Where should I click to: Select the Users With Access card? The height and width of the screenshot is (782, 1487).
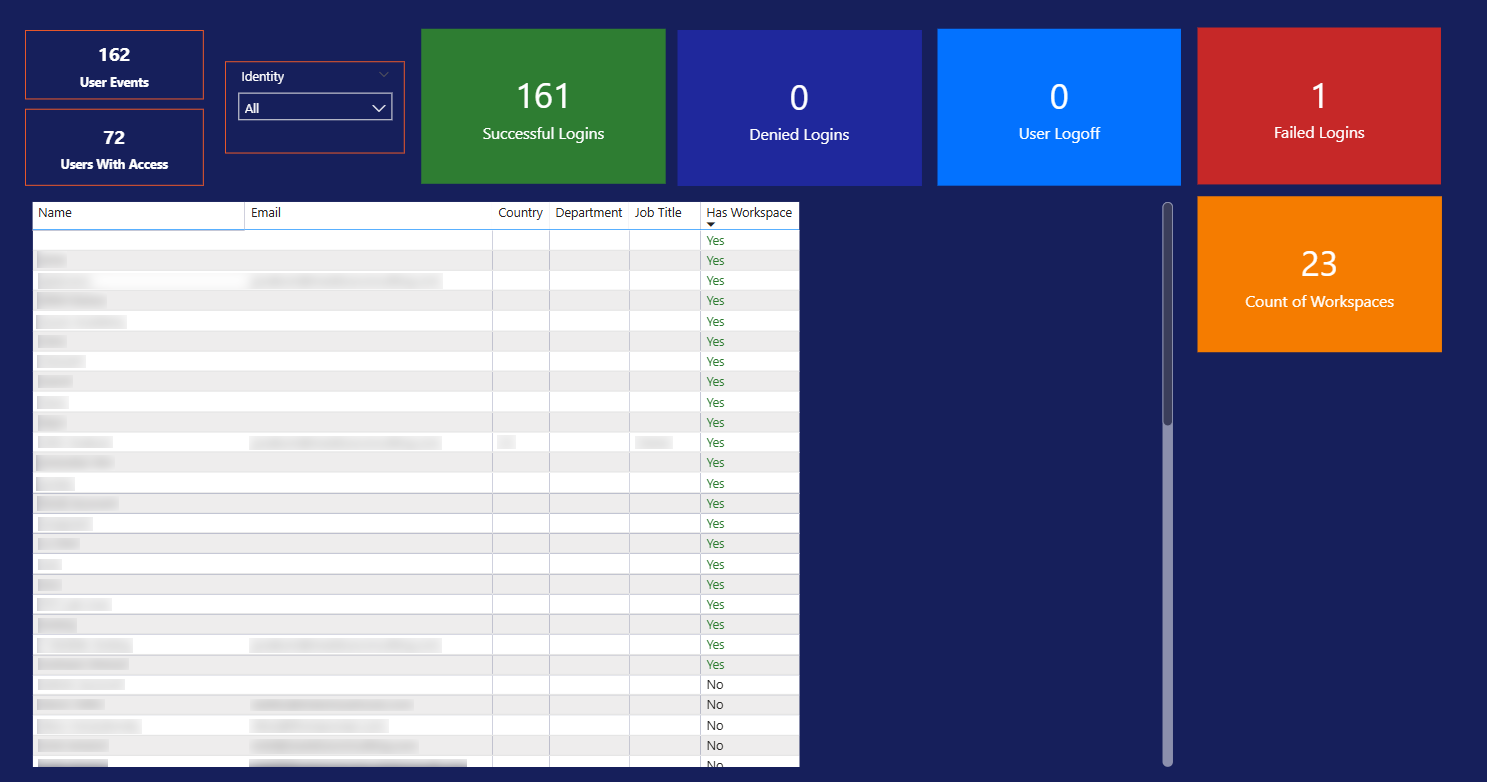point(114,148)
